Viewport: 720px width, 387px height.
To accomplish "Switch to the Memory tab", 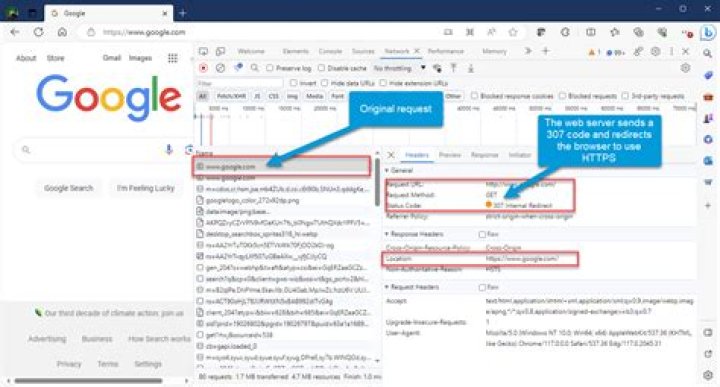I will pos(494,51).
